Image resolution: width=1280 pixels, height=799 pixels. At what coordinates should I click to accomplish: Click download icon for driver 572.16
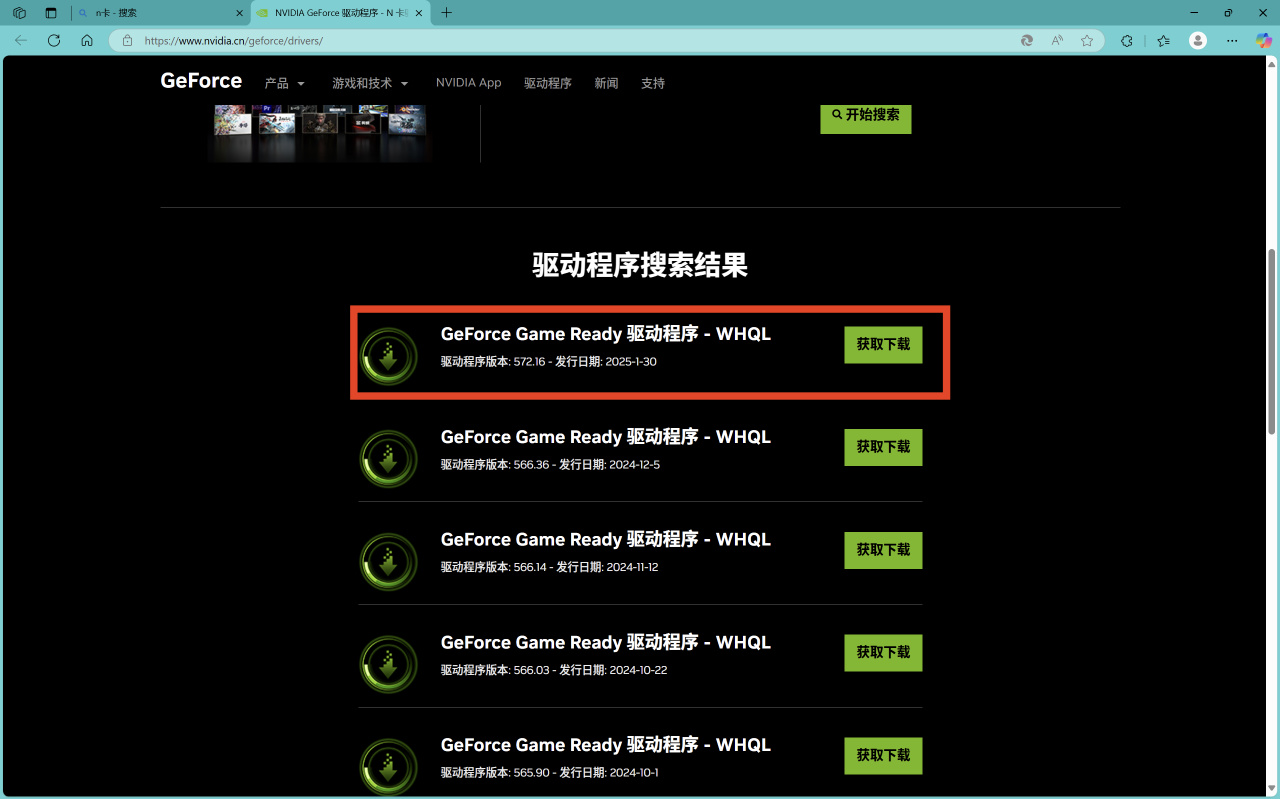point(388,356)
